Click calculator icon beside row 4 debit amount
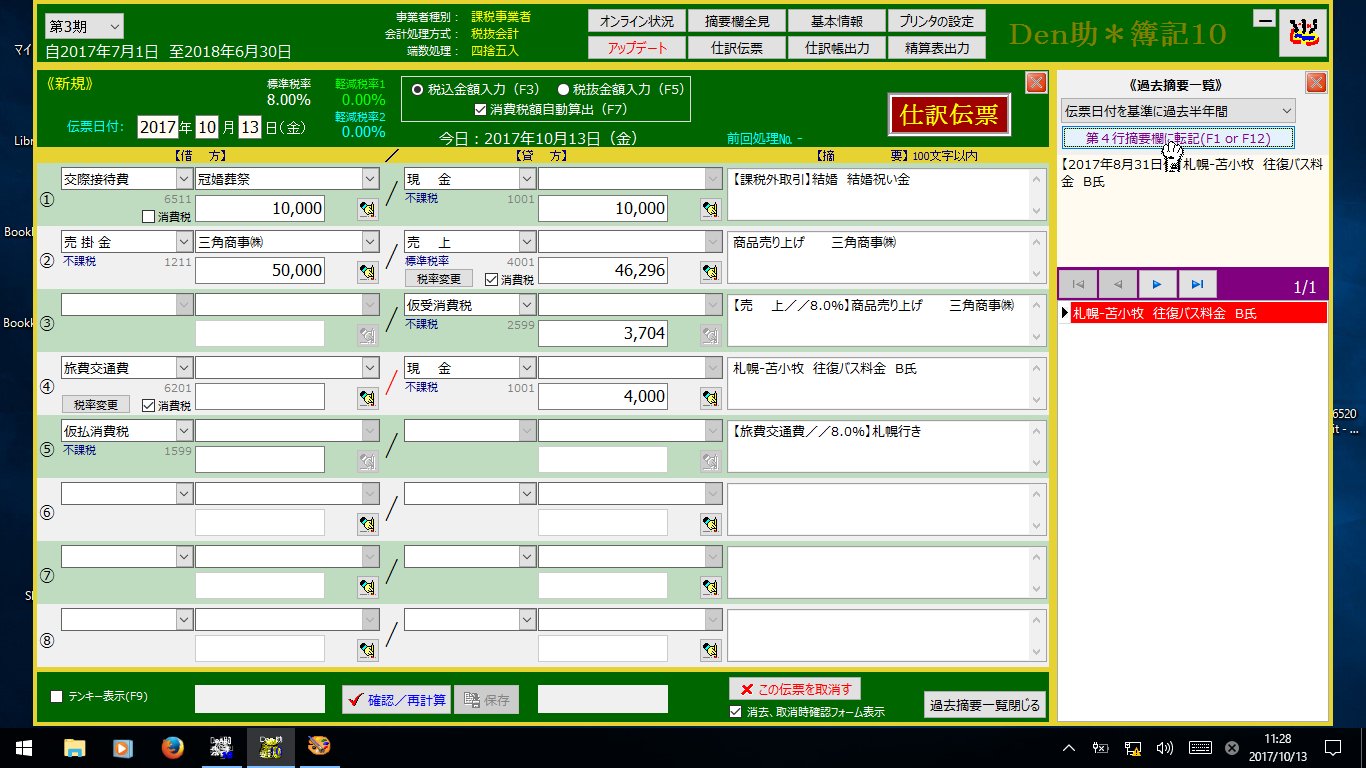 tap(368, 397)
